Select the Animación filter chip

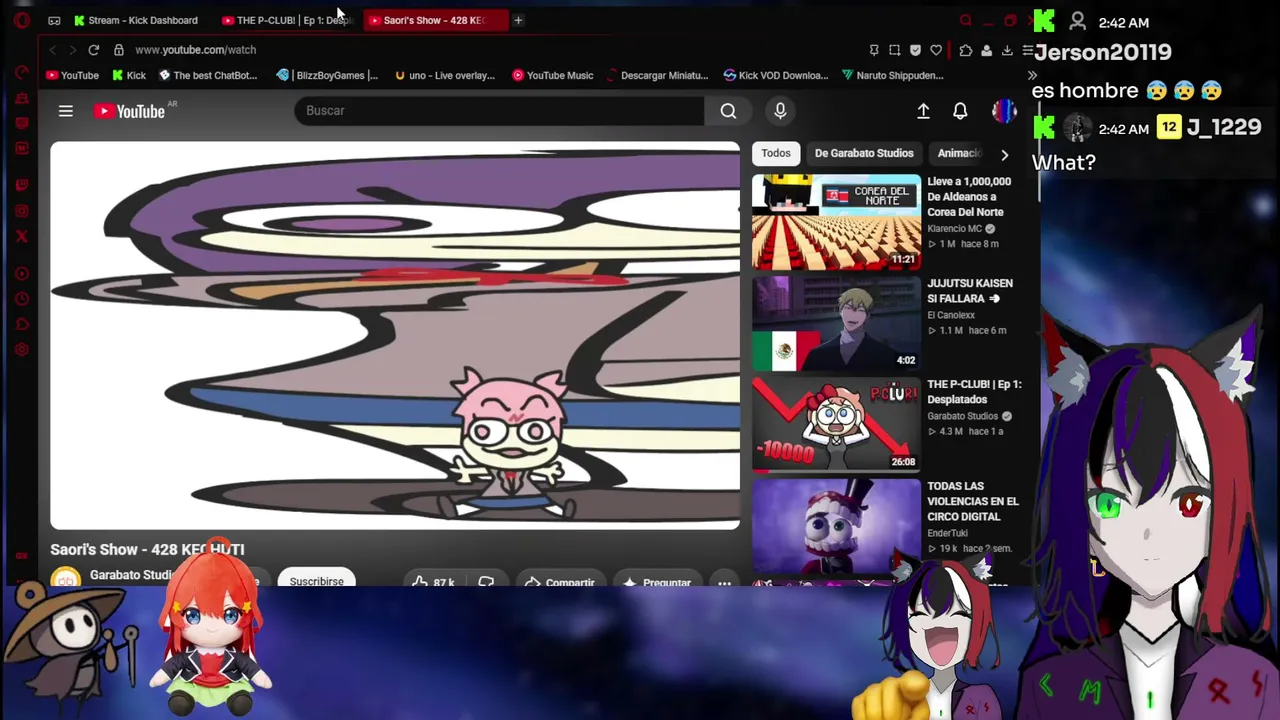(x=959, y=153)
